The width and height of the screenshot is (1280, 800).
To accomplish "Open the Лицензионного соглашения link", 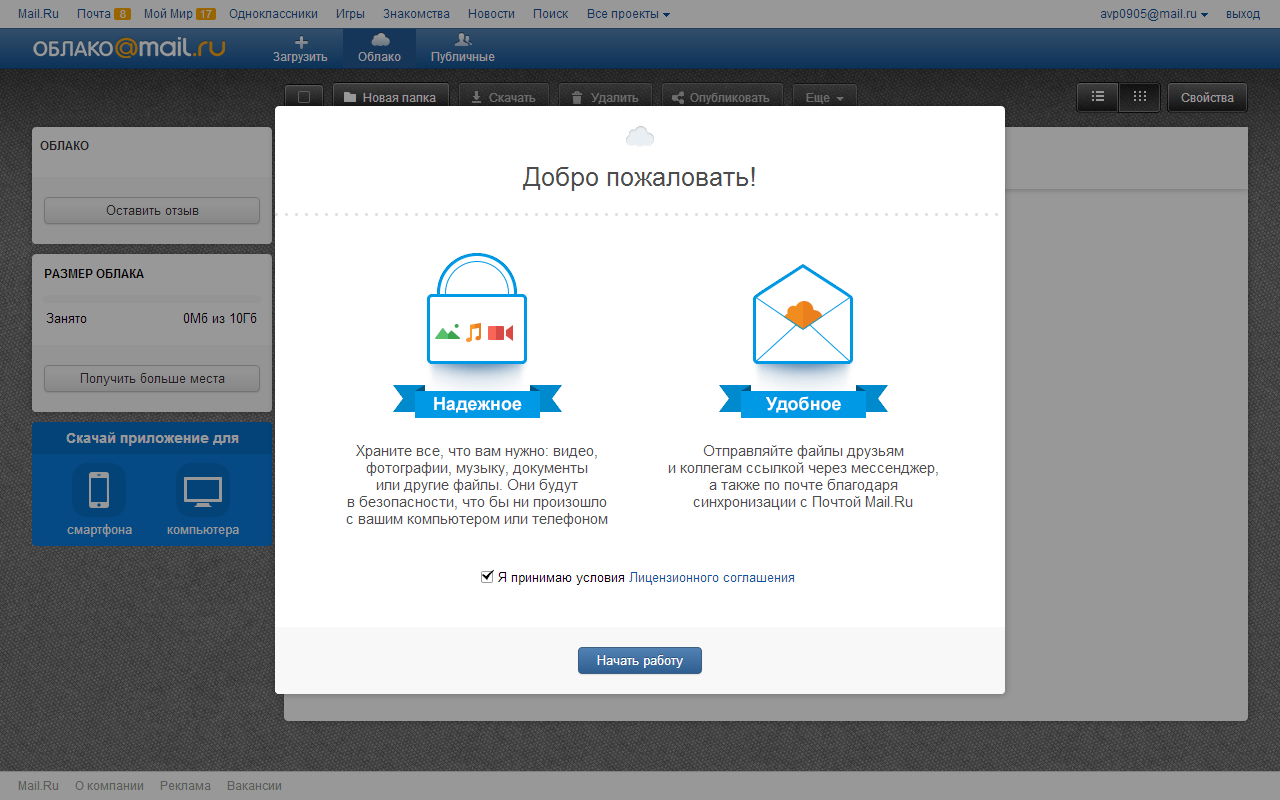I will click(x=712, y=578).
